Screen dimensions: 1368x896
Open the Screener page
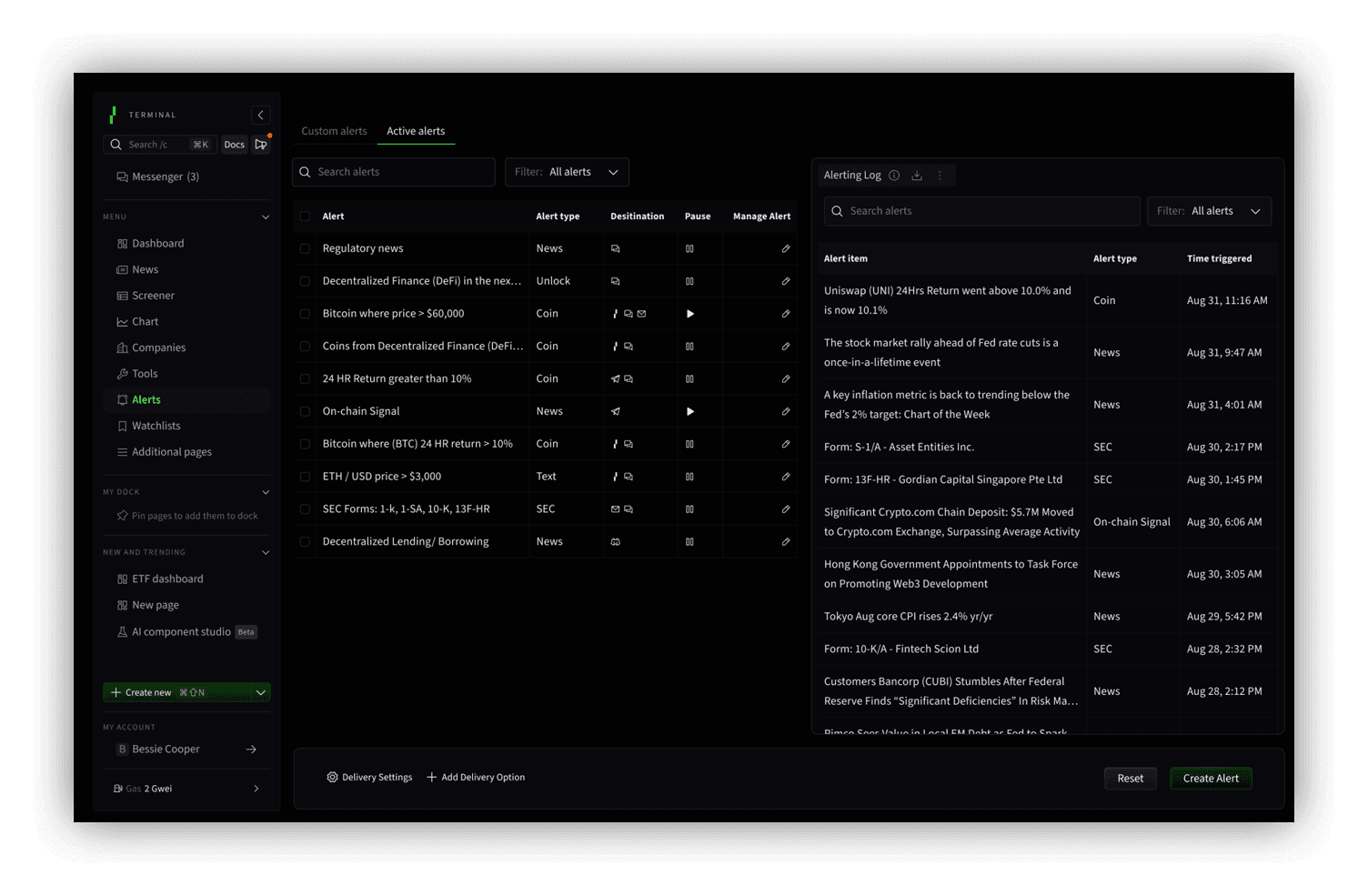(146, 296)
